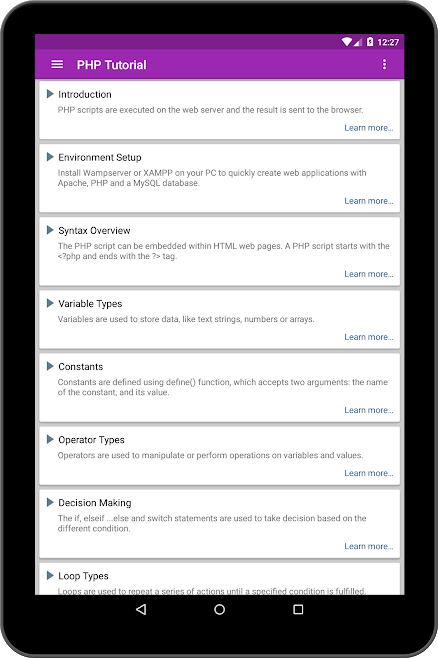The height and width of the screenshot is (658, 438).
Task: Tap the recent apps square button
Action: [x=298, y=609]
